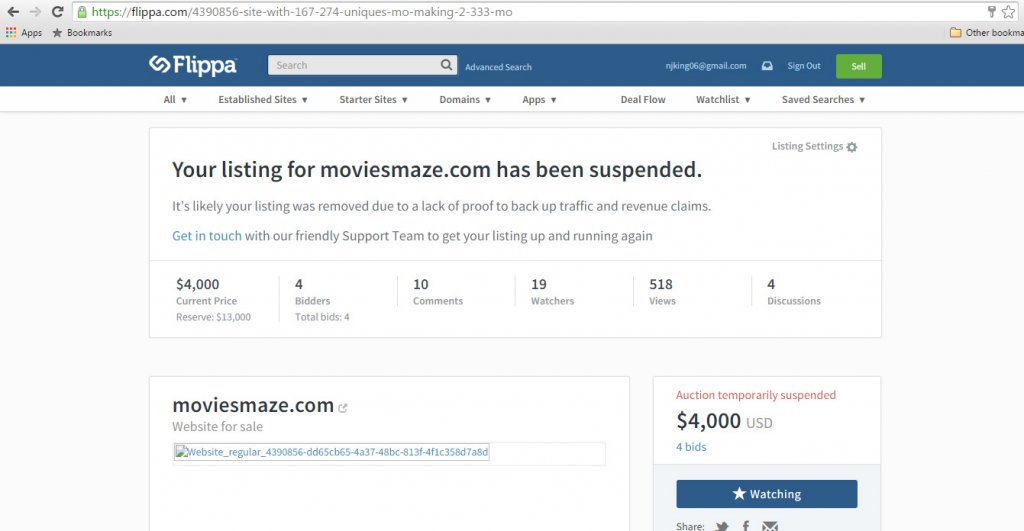
Task: Click the Flippa logo
Action: [x=193, y=65]
